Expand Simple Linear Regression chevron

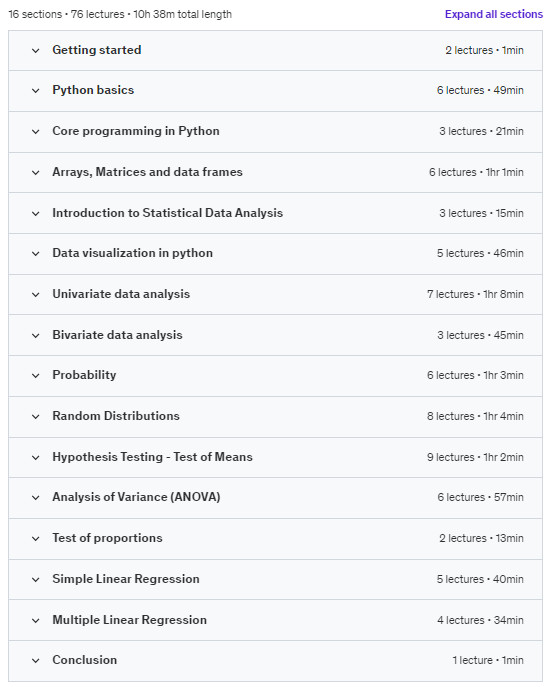tap(35, 580)
